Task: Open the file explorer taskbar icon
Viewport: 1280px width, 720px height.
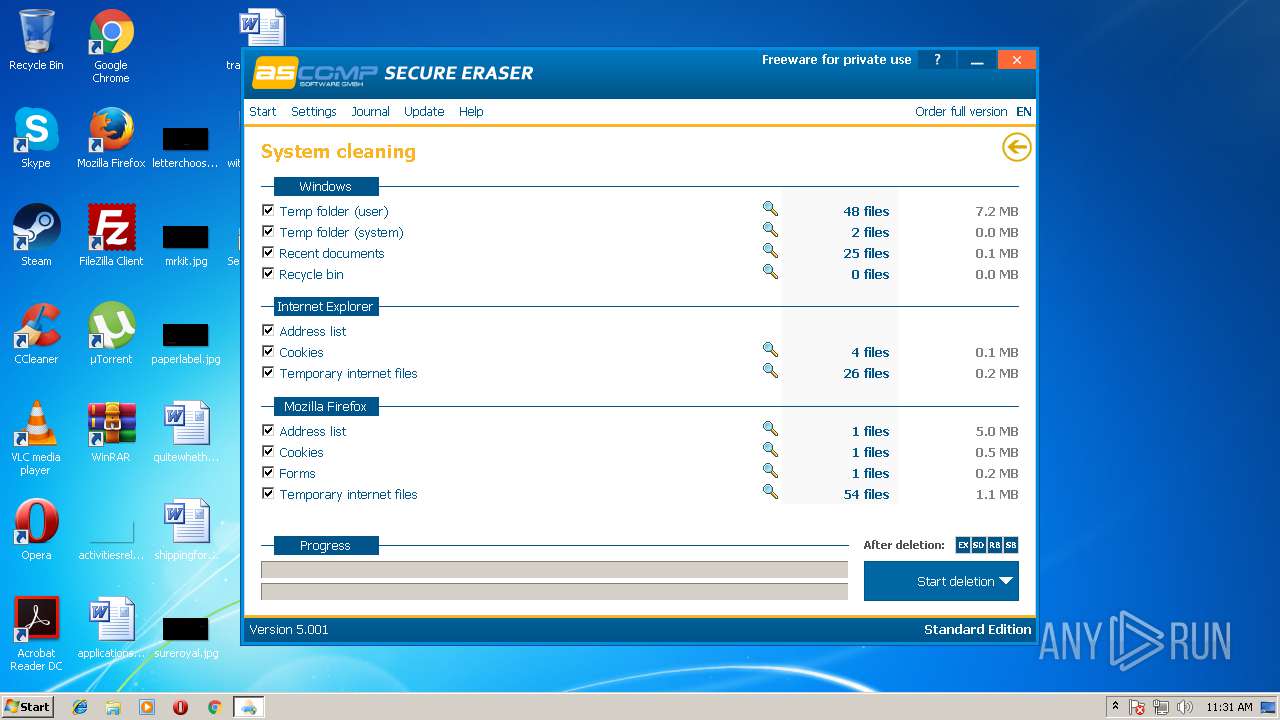Action: tap(113, 707)
